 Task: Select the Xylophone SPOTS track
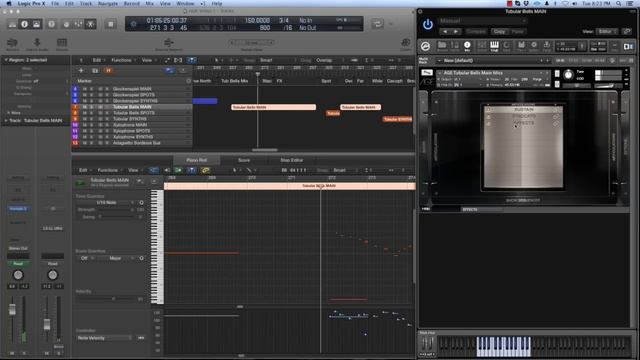coord(132,131)
